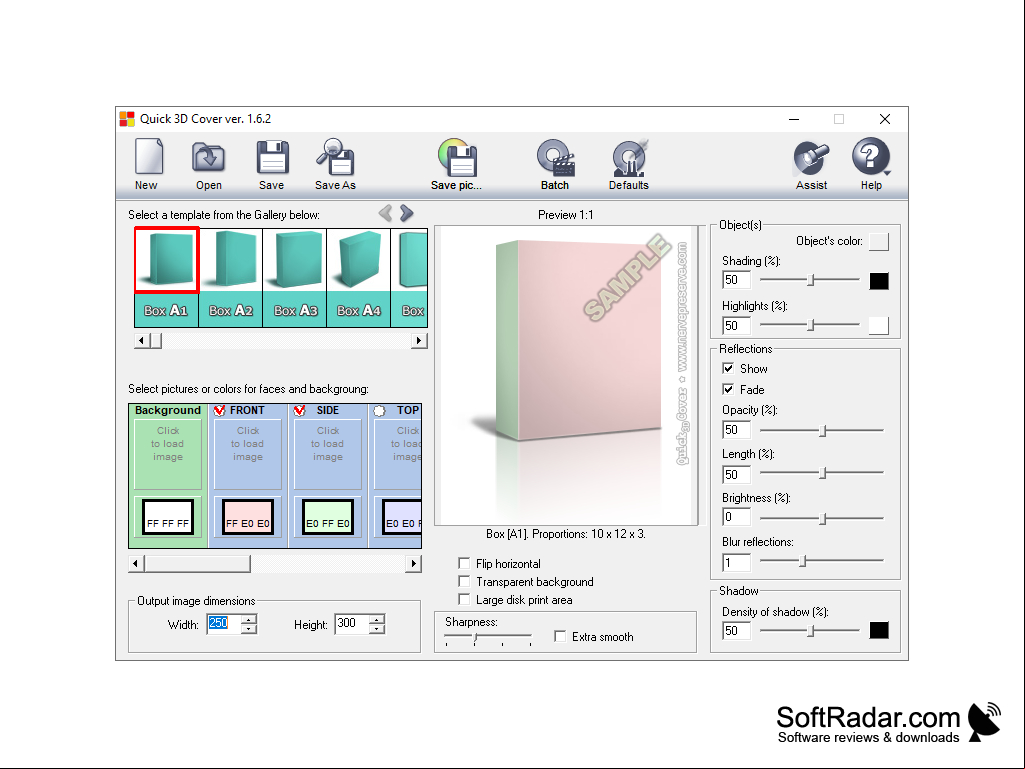Click gallery scrollbar left arrow
This screenshot has height=769, width=1025.
pos(141,340)
